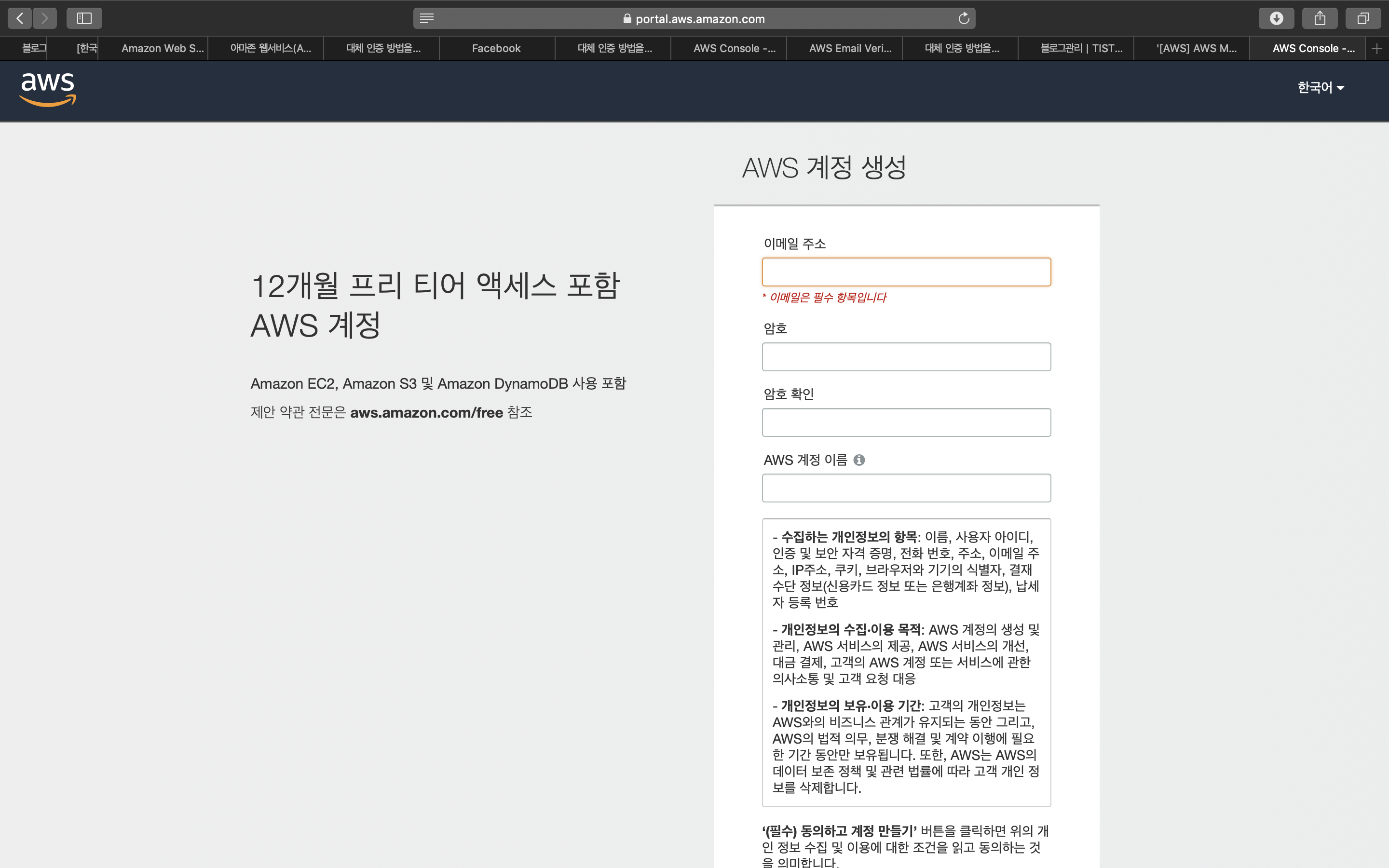The width and height of the screenshot is (1389, 868).
Task: Click the 개인정보의 수집·이용 목적 paragraph
Action: 906,654
